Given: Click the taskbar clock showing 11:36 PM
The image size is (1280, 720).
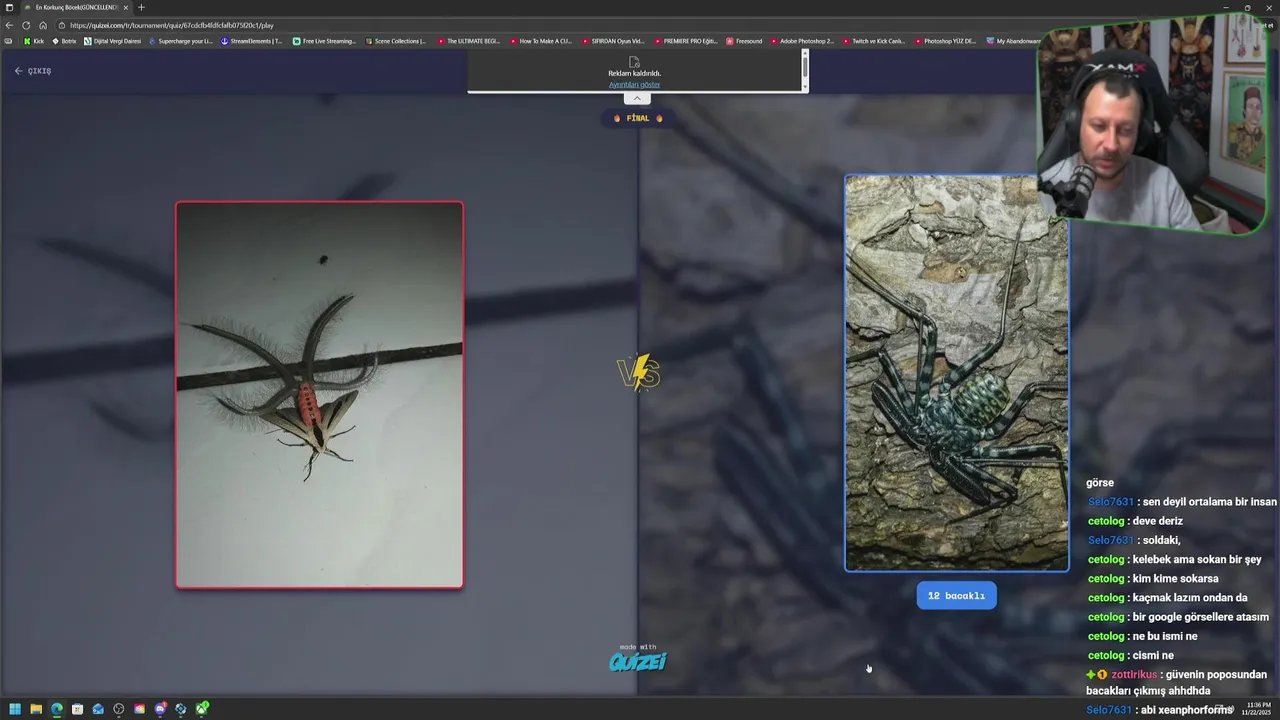Looking at the screenshot, I should pos(1258,708).
